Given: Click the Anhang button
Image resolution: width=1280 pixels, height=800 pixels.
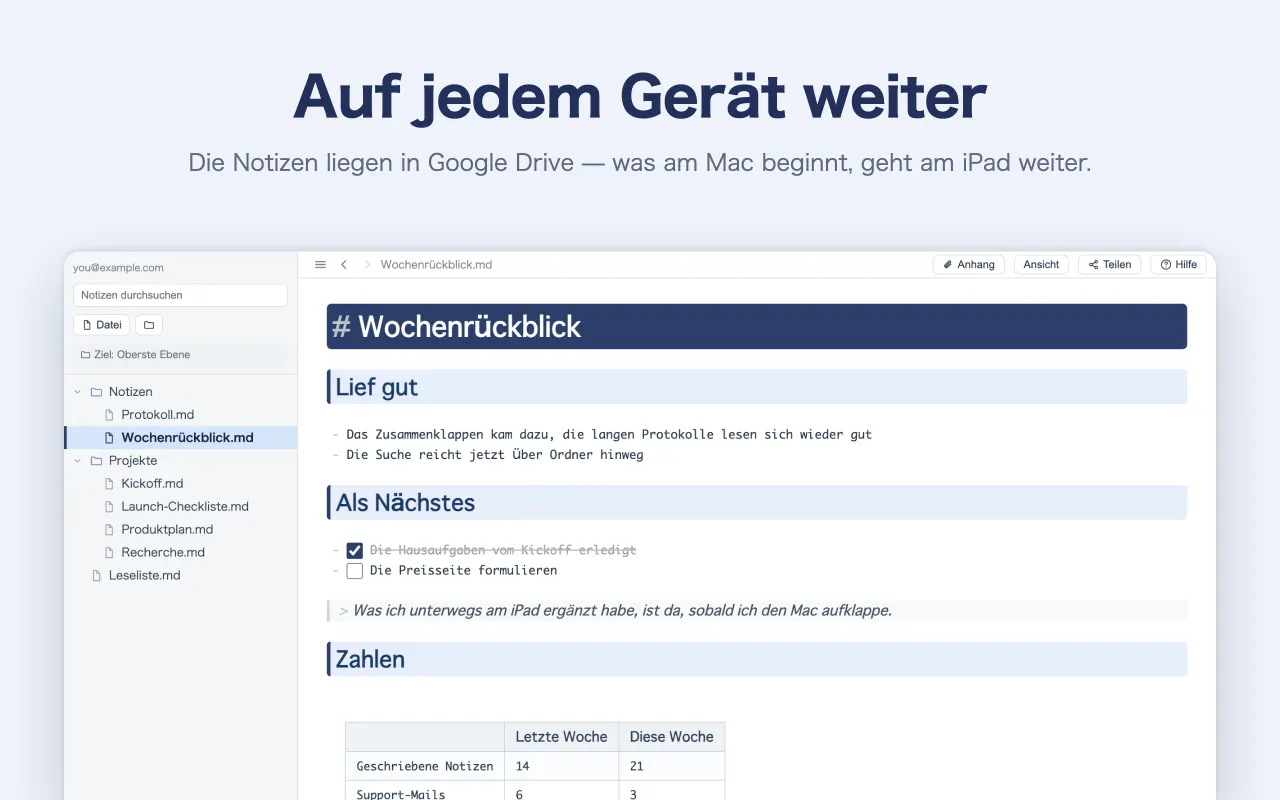Looking at the screenshot, I should (969, 265).
